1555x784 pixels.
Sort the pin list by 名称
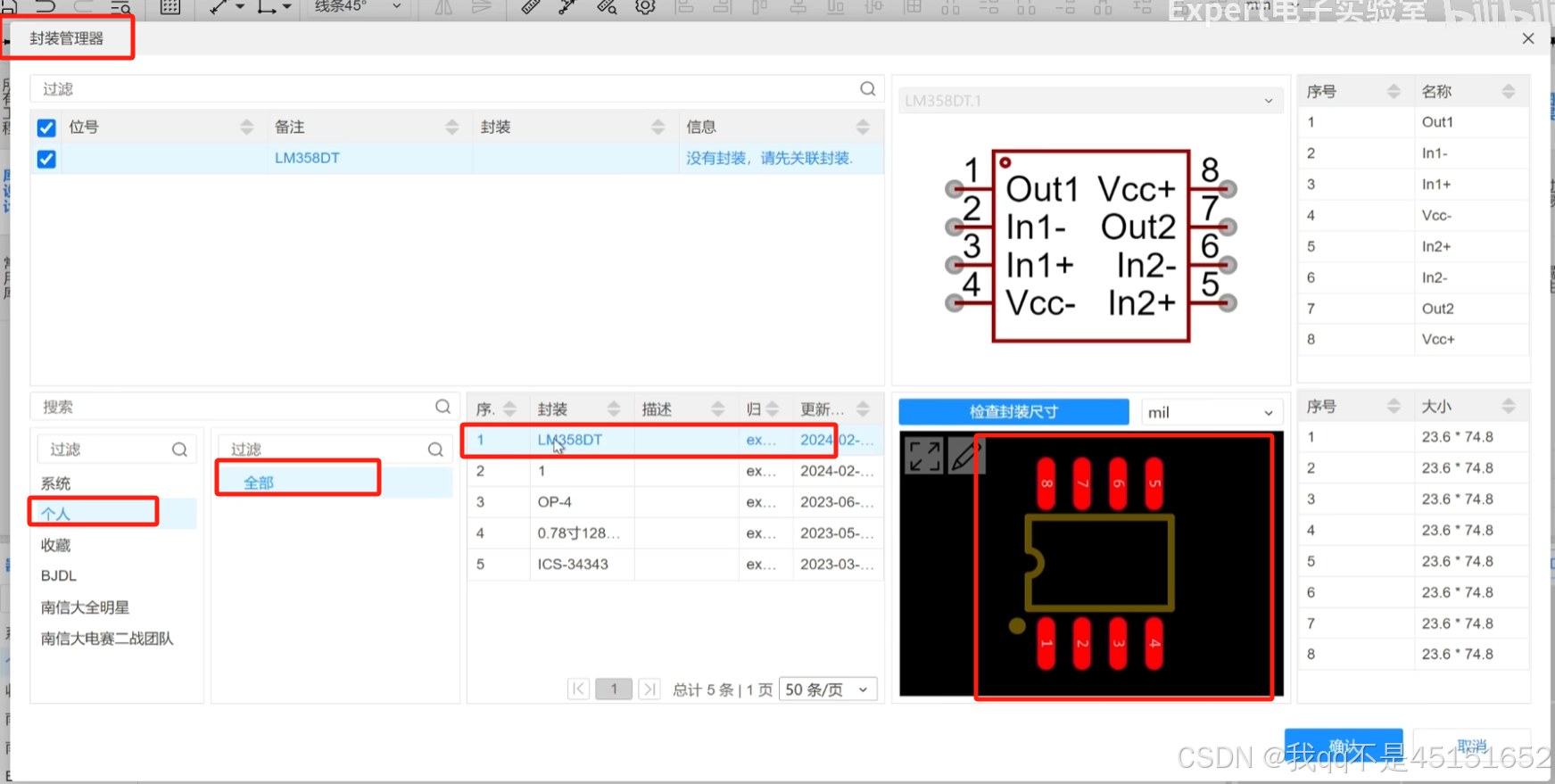[1509, 91]
